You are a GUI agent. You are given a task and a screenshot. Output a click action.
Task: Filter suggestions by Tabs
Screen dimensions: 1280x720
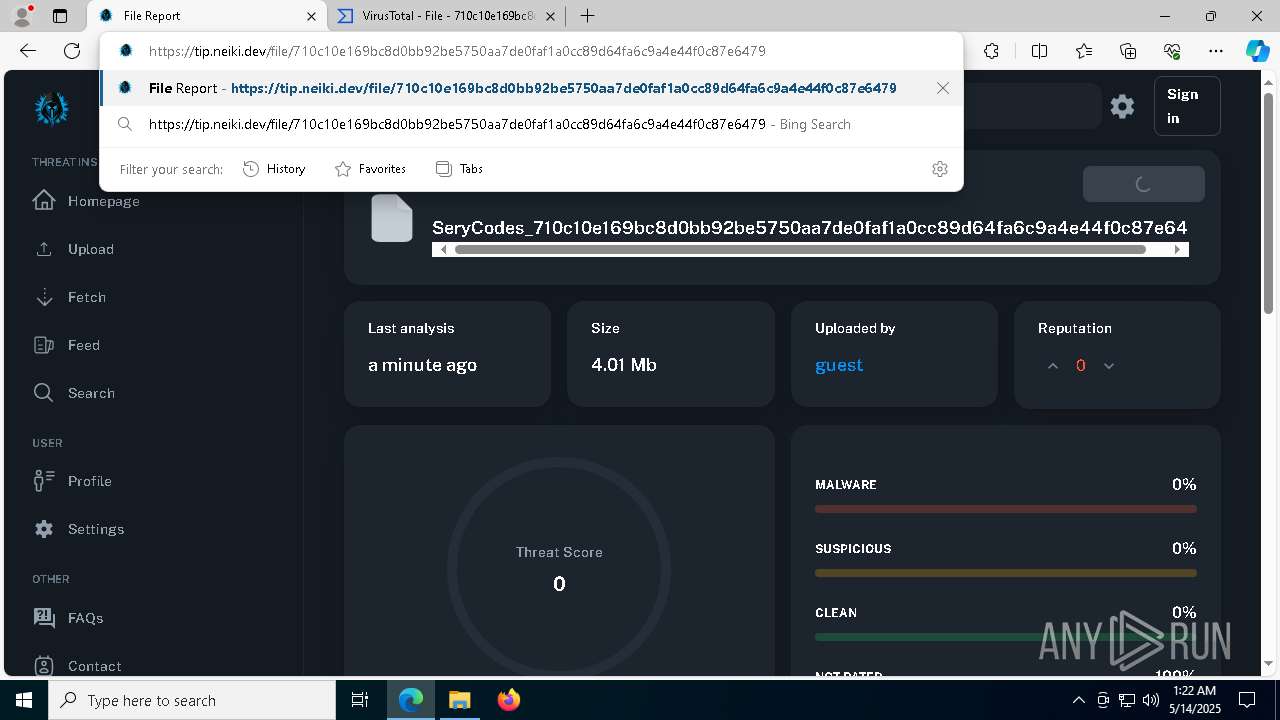(x=460, y=169)
